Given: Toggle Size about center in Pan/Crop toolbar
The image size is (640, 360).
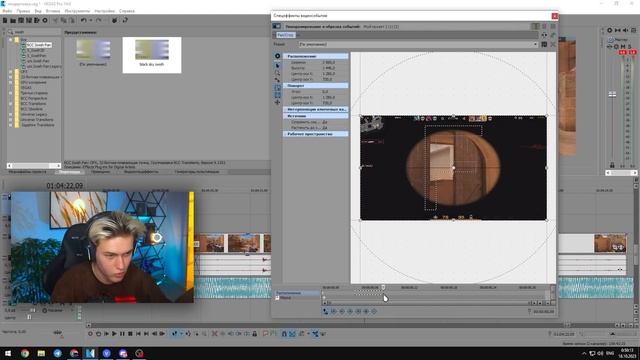Looking at the screenshot, I should [278, 95].
